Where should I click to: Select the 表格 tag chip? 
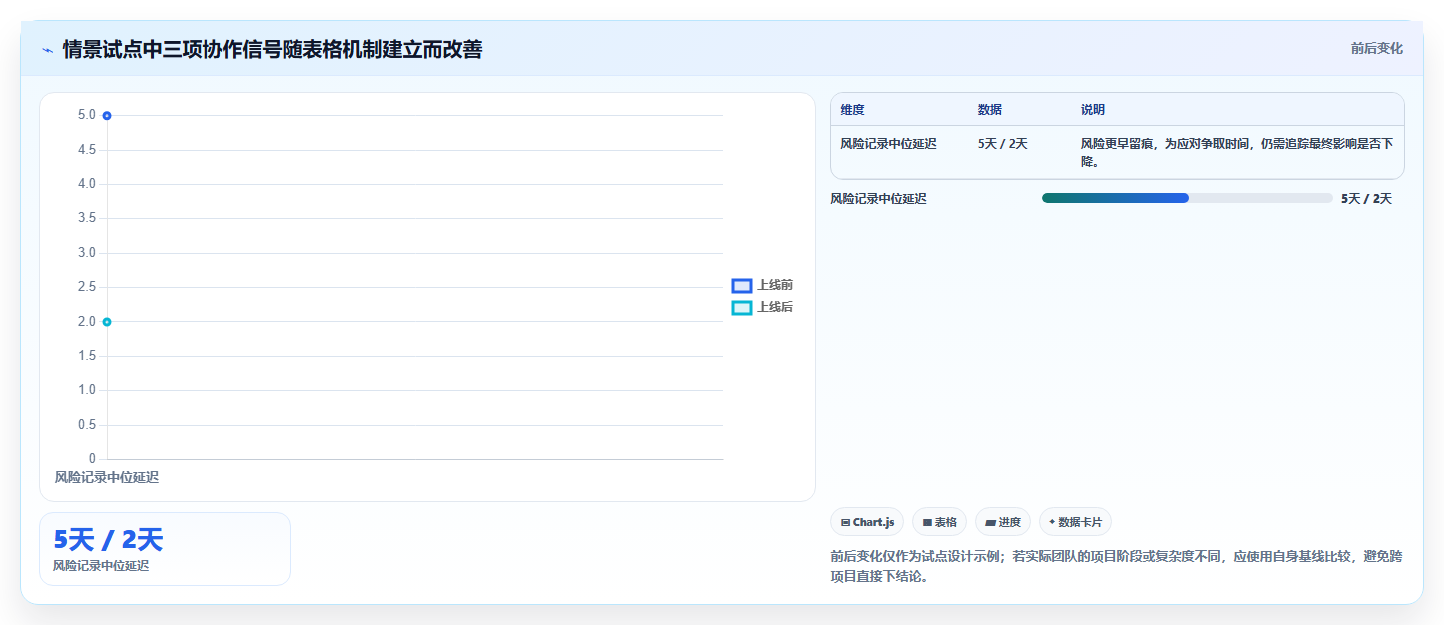click(x=939, y=522)
